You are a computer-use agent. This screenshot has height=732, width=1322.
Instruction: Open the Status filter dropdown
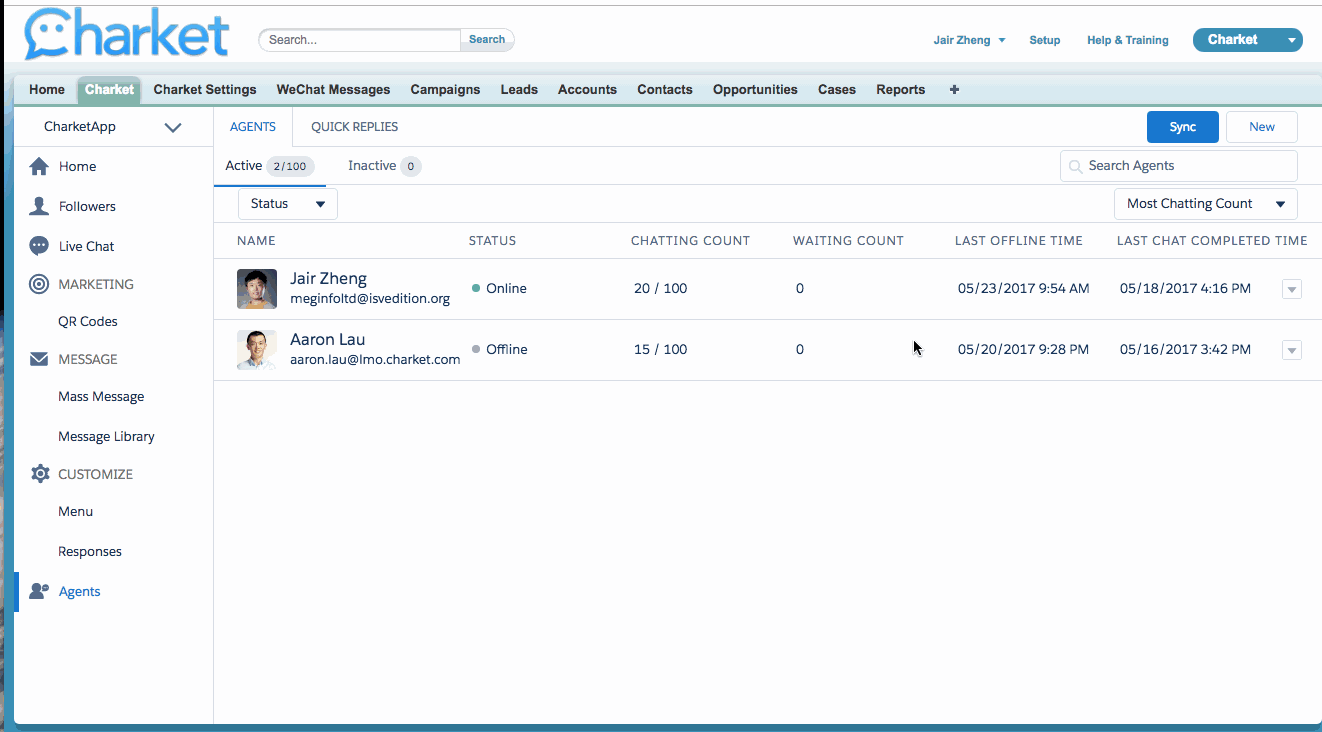(x=288, y=204)
